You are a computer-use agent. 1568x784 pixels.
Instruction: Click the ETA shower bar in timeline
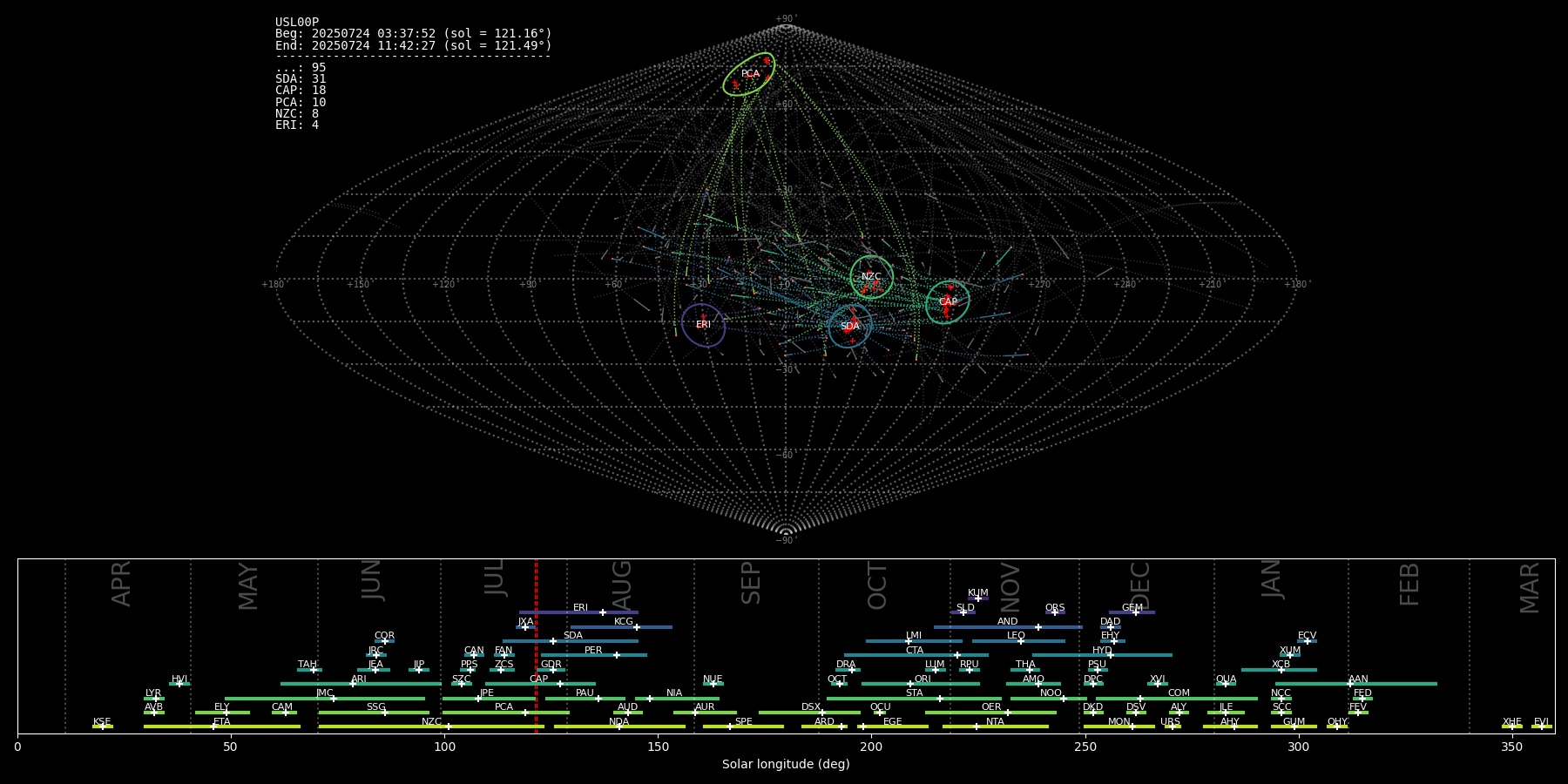(x=222, y=727)
